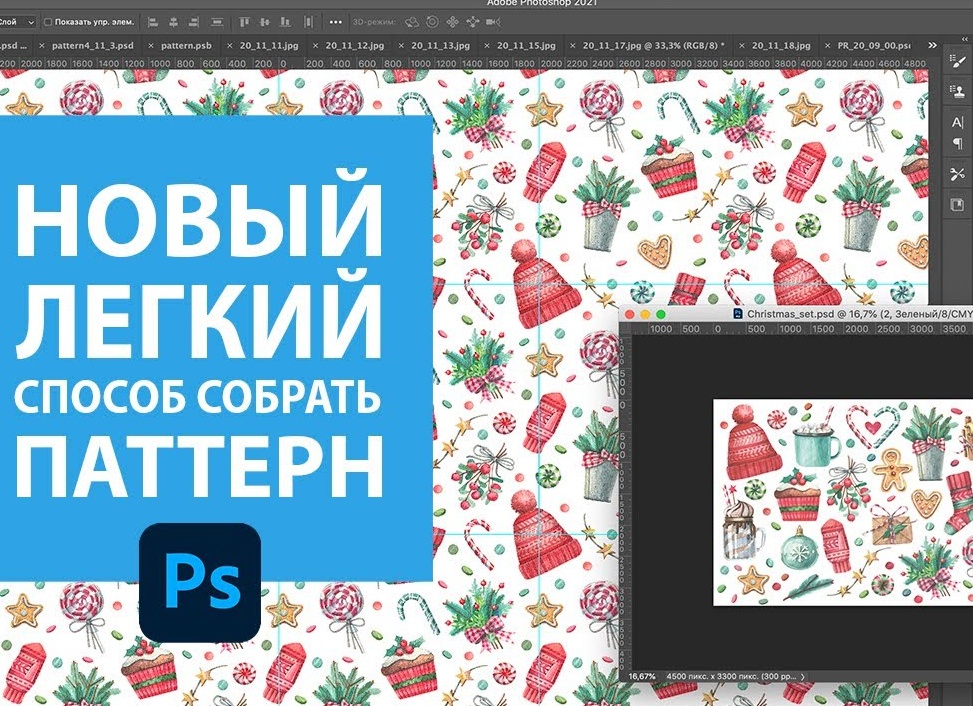The height and width of the screenshot is (706, 973).
Task: Zoom the Christmas_set.psd window green button
Action: [661, 315]
